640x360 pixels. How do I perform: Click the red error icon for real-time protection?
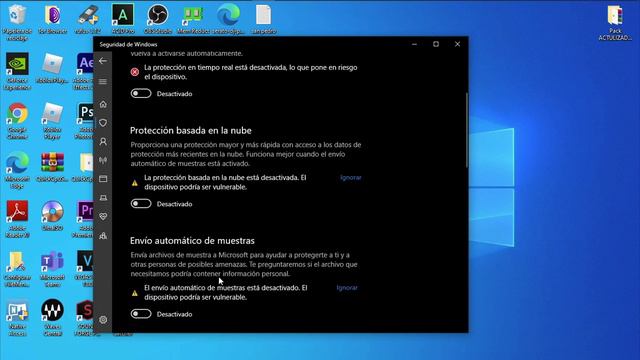[135, 72]
